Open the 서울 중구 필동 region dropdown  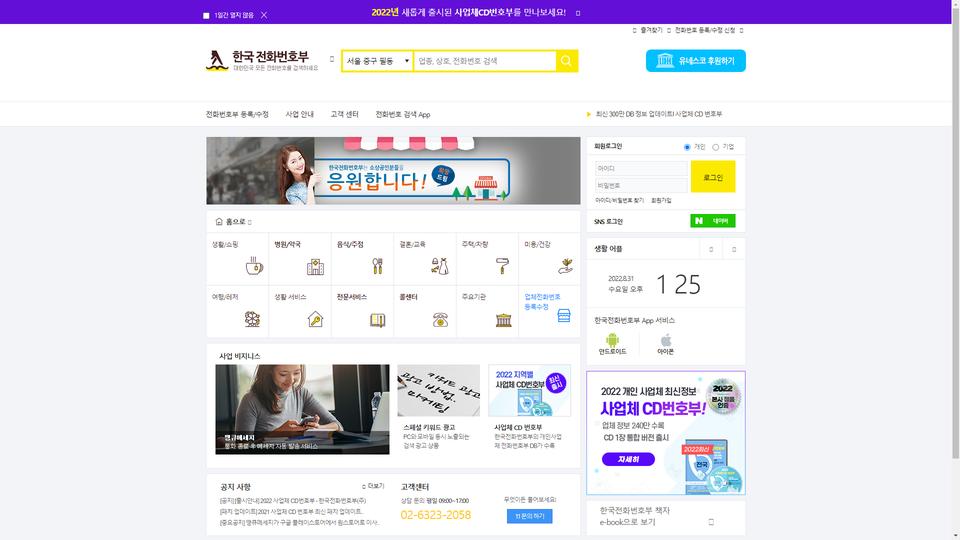(377, 61)
